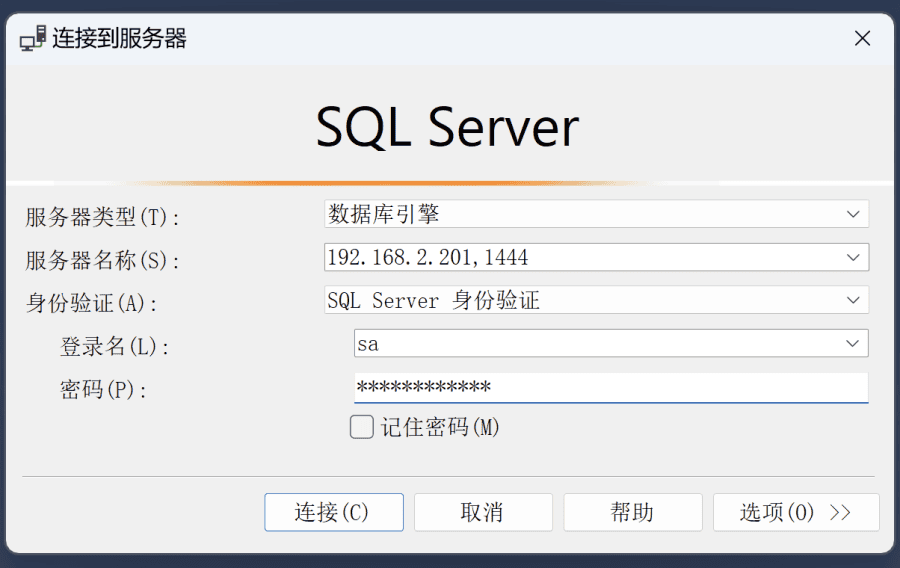Select the 数据库引擎 server type combo box
The height and width of the screenshot is (568, 900).
tap(596, 214)
